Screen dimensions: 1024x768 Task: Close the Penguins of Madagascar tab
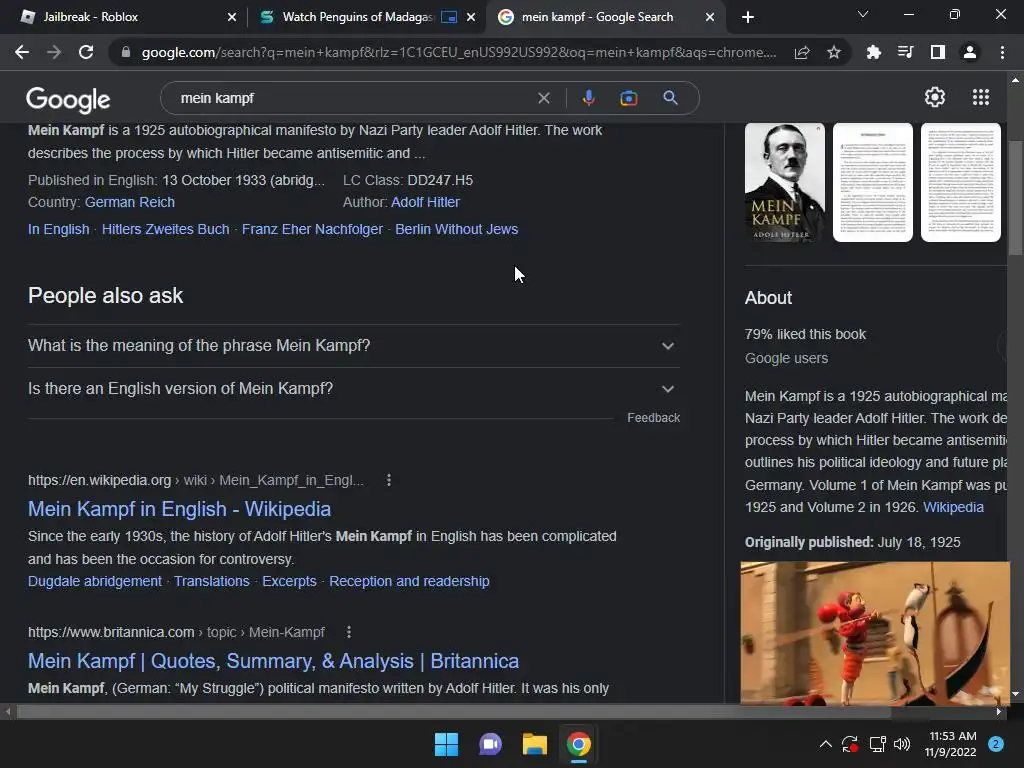pyautogui.click(x=471, y=18)
